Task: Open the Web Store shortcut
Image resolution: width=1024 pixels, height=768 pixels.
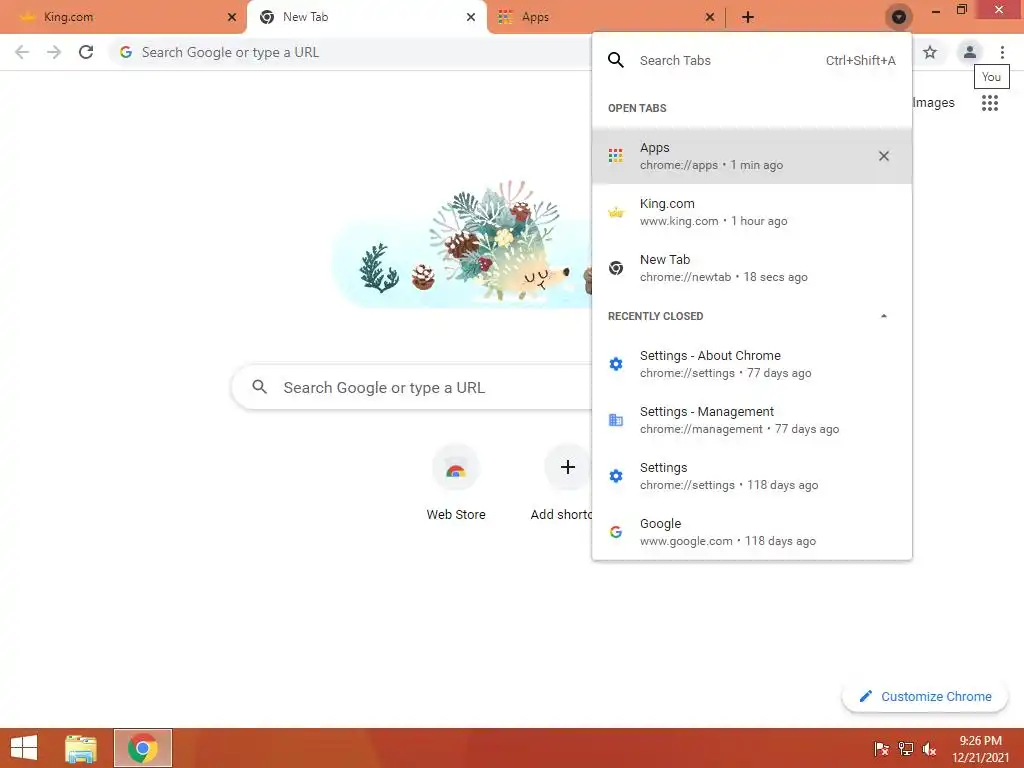Action: (456, 483)
